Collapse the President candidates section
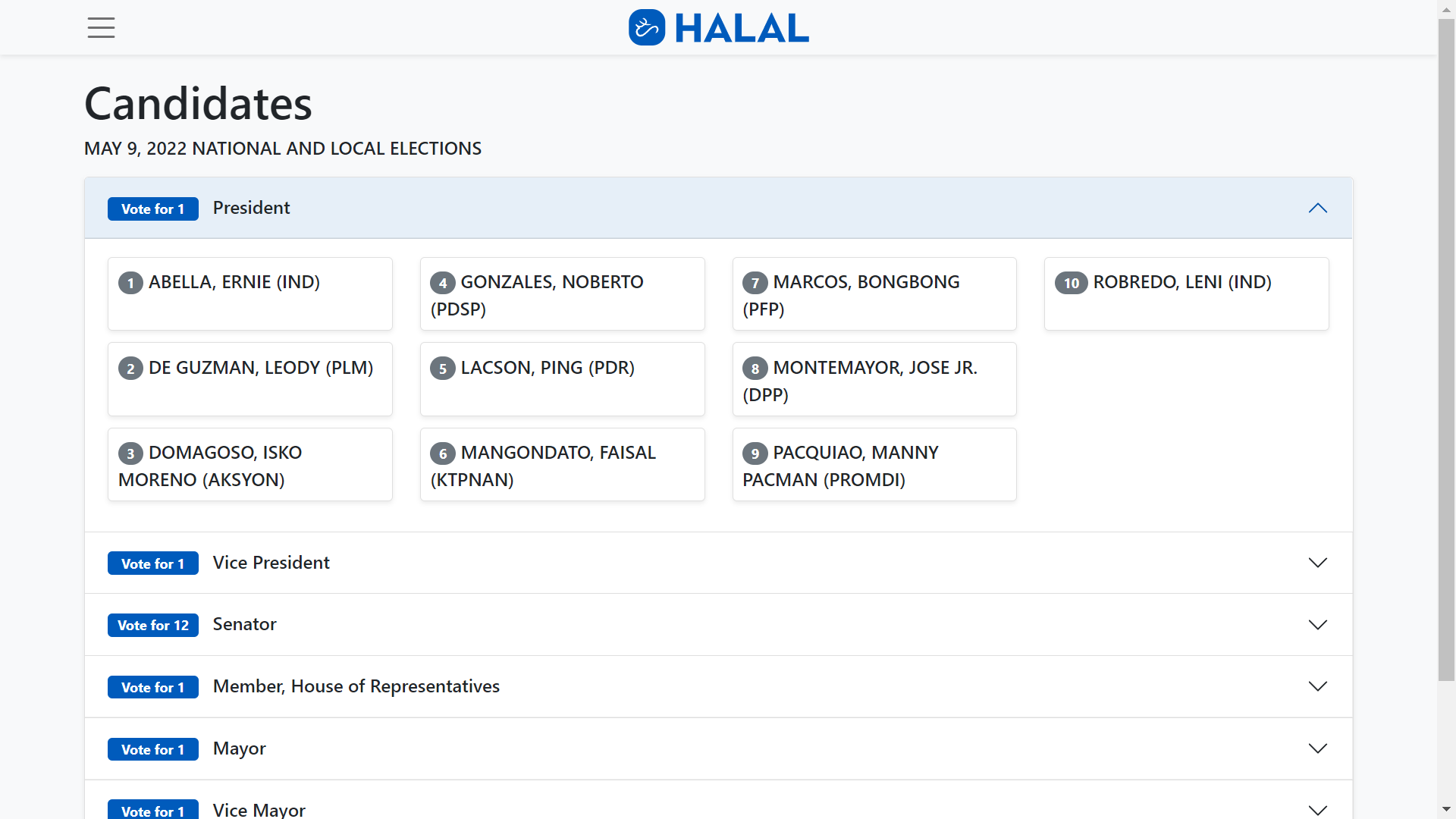This screenshot has height=819, width=1456. [1318, 208]
